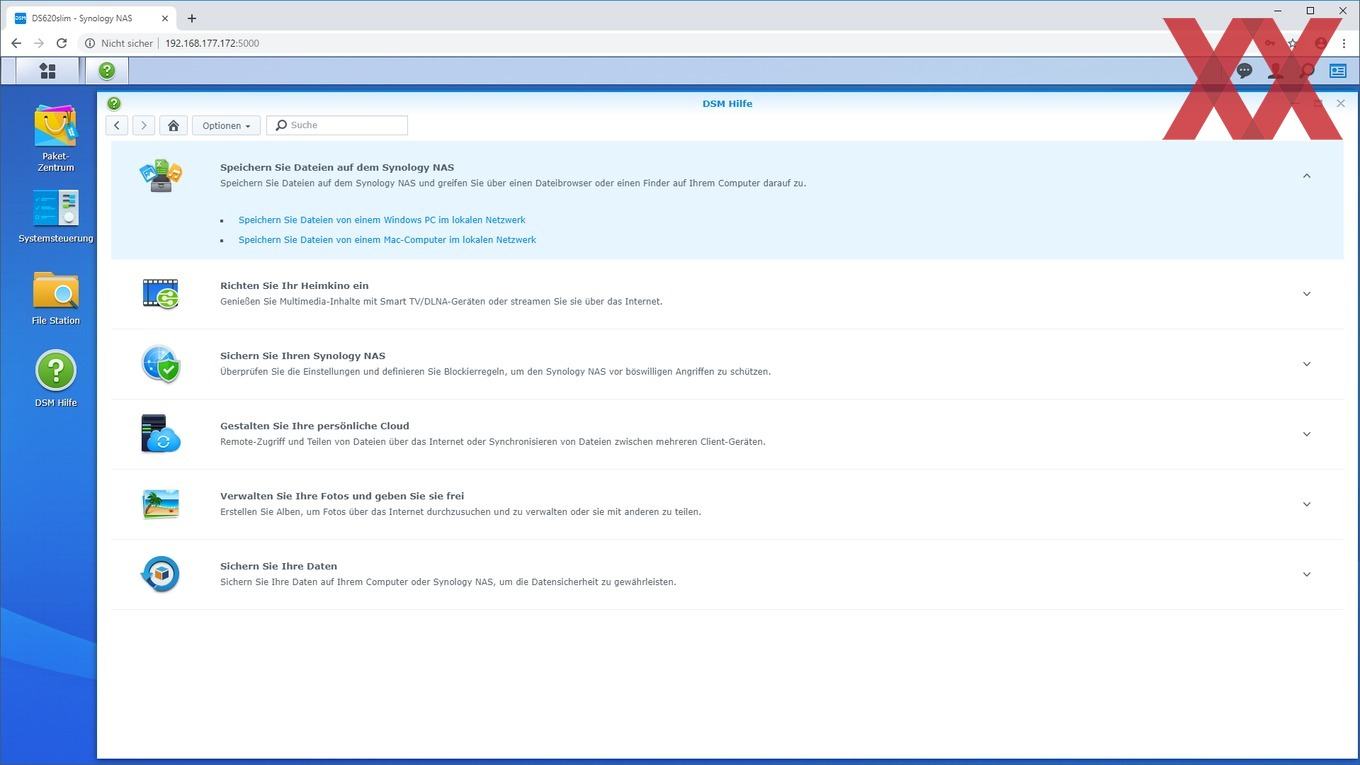This screenshot has width=1360, height=765.
Task: Open the Paket-Zentrum desktop icon
Action: coord(55,138)
